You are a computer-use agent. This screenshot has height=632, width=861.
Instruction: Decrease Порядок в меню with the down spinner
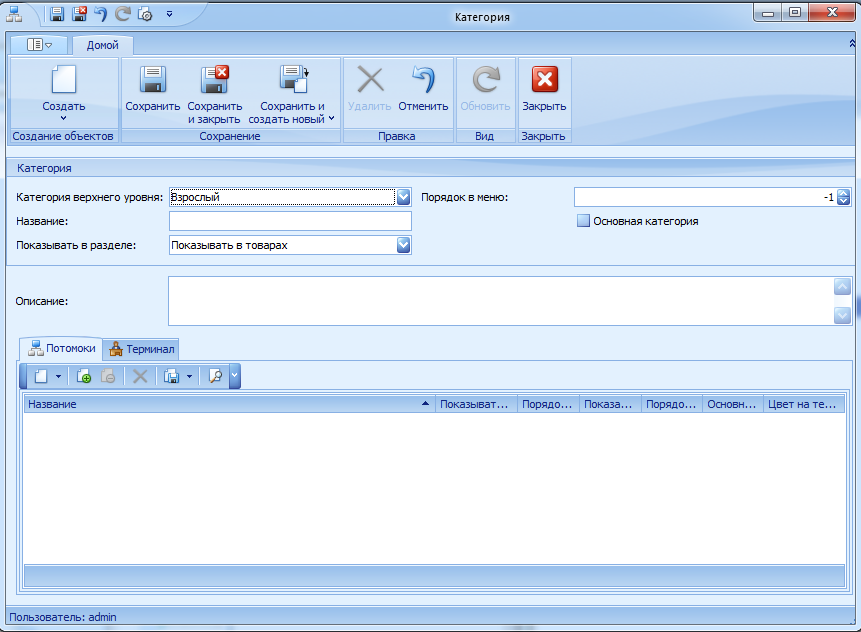pyautogui.click(x=843, y=202)
